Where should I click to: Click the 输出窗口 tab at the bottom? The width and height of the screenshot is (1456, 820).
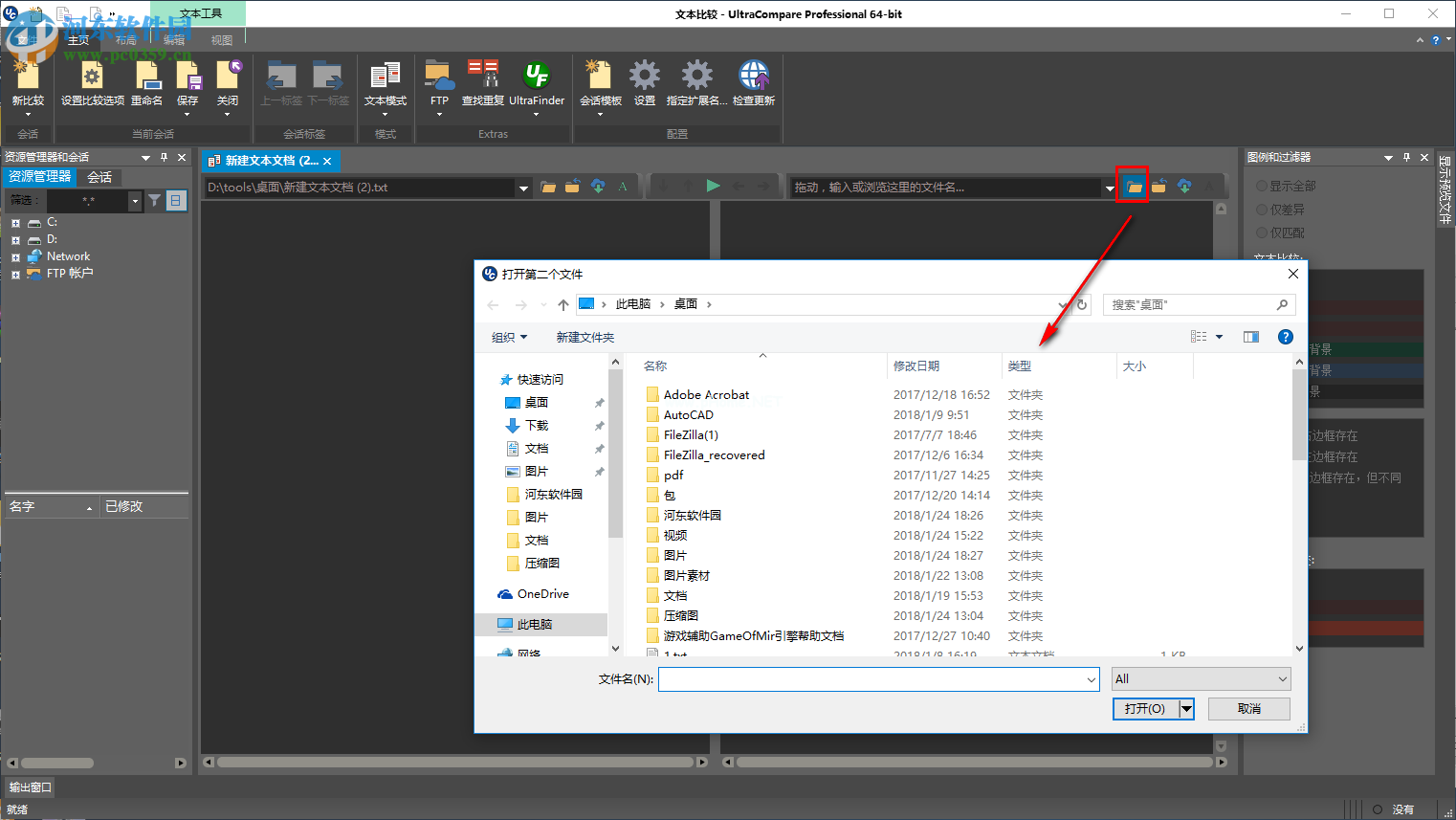click(31, 787)
